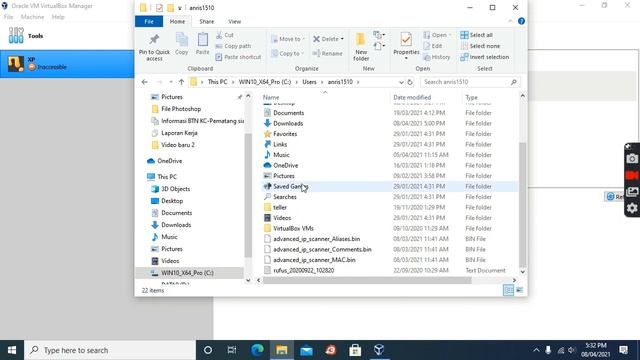Image resolution: width=640 pixels, height=360 pixels.
Task: Click Paste shortcut in ribbon
Action: point(238,57)
